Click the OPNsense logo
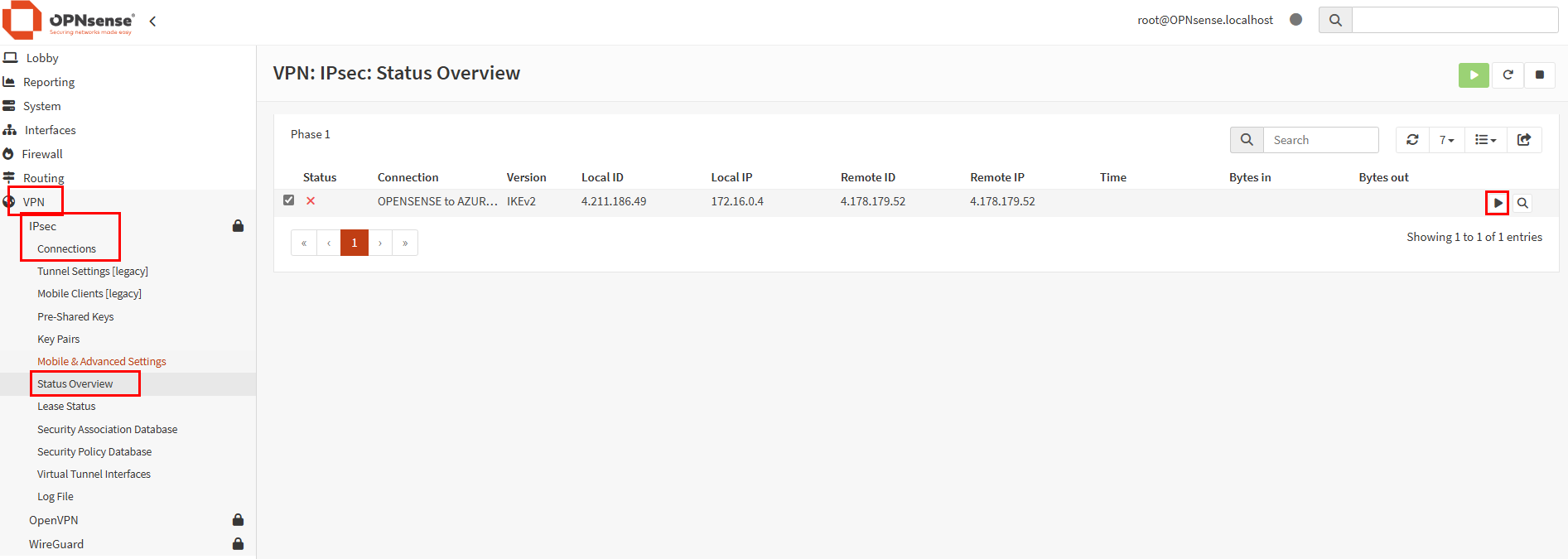1568x559 pixels. (68, 21)
